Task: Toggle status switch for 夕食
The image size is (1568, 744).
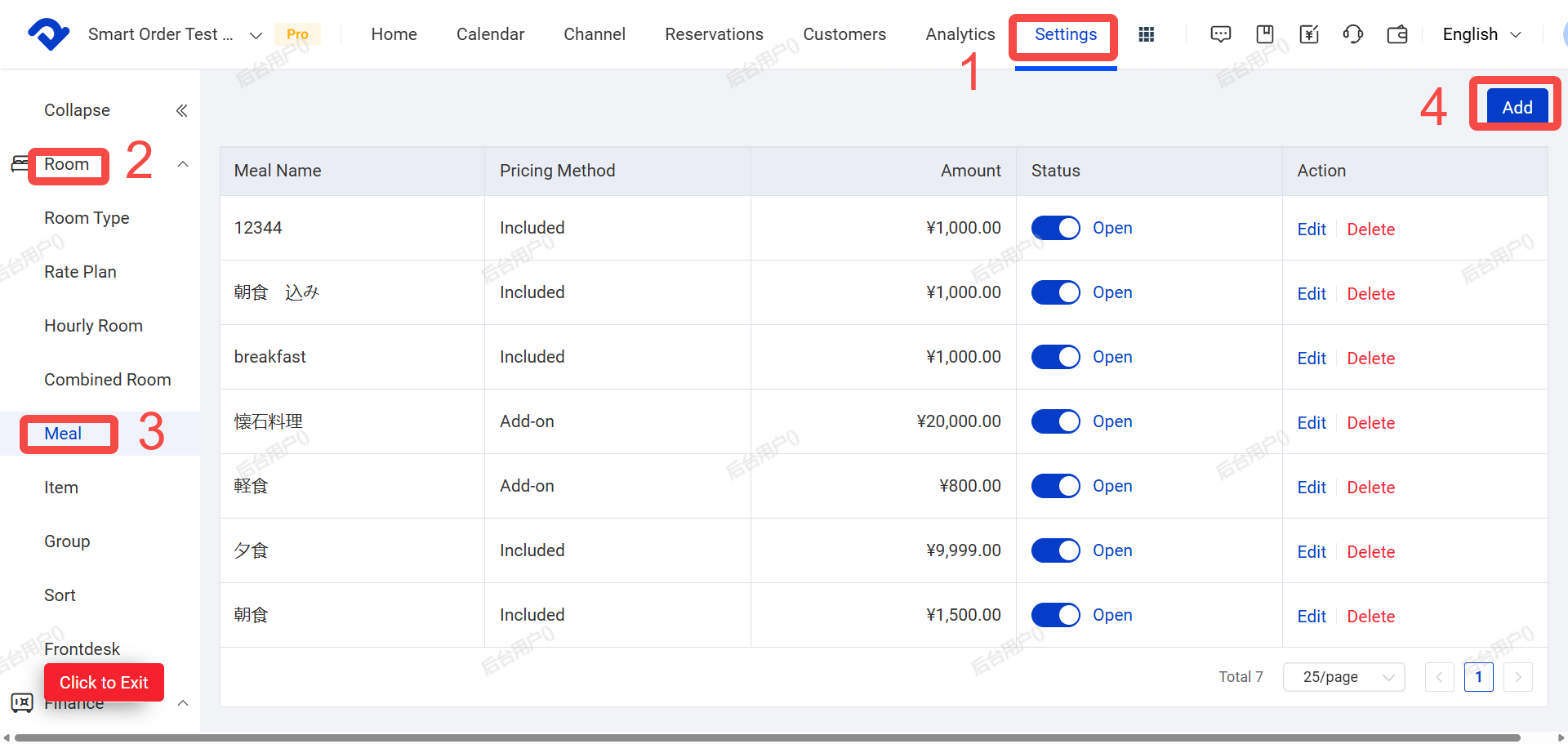Action: [x=1056, y=550]
